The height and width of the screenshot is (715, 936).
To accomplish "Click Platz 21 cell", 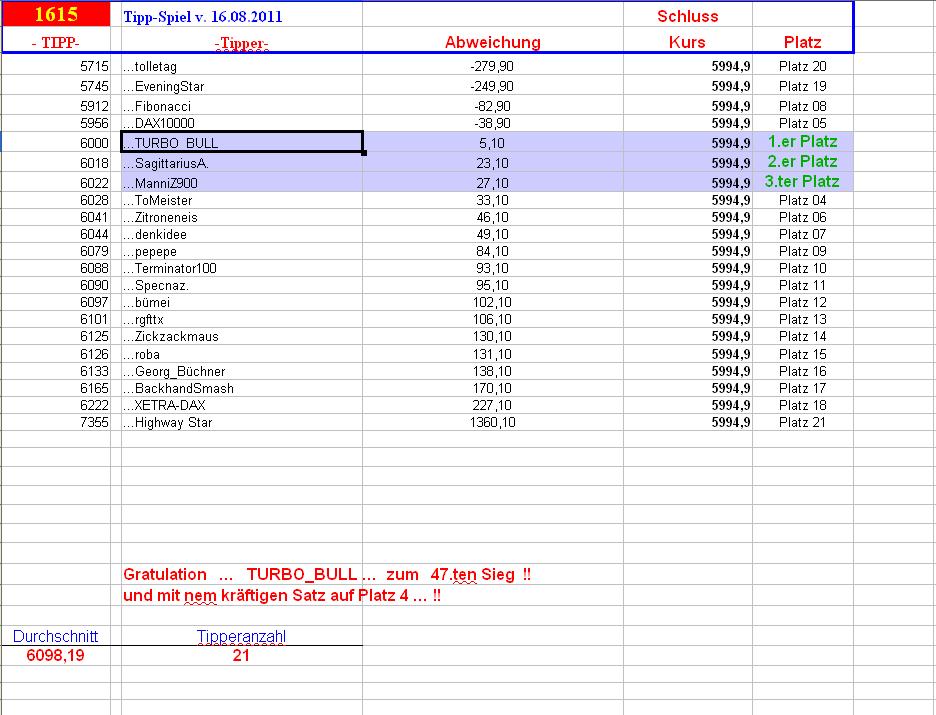I will [802, 423].
